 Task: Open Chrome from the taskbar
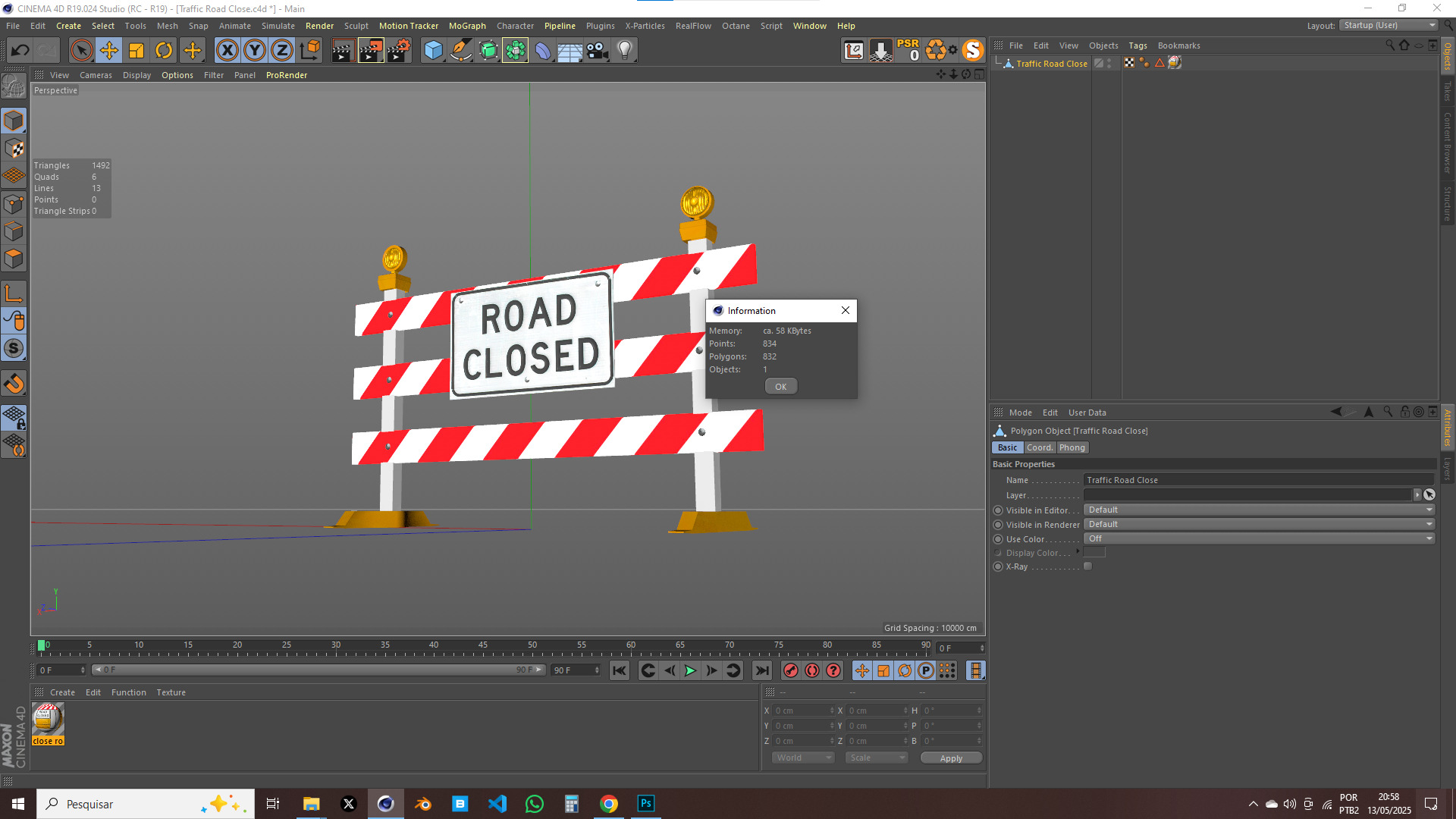click(609, 804)
